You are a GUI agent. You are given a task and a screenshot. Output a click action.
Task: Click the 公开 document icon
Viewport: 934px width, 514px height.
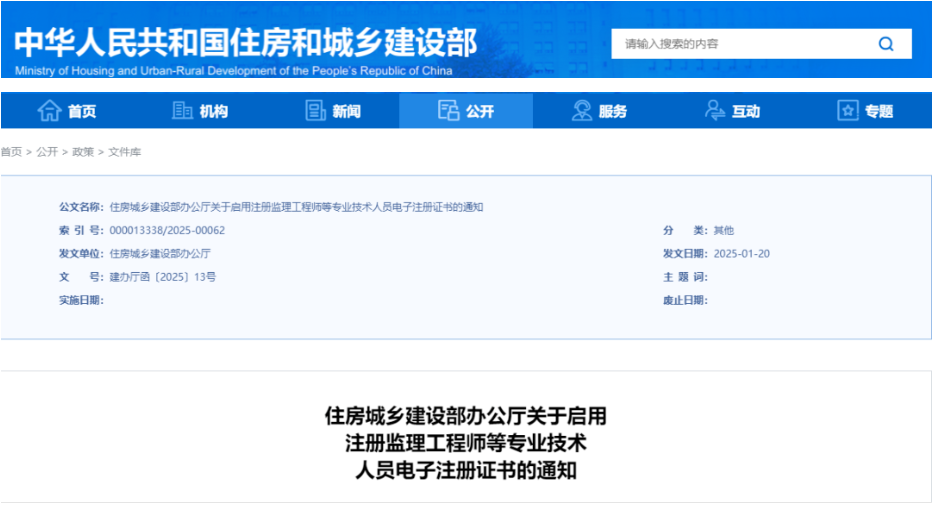coord(448,111)
